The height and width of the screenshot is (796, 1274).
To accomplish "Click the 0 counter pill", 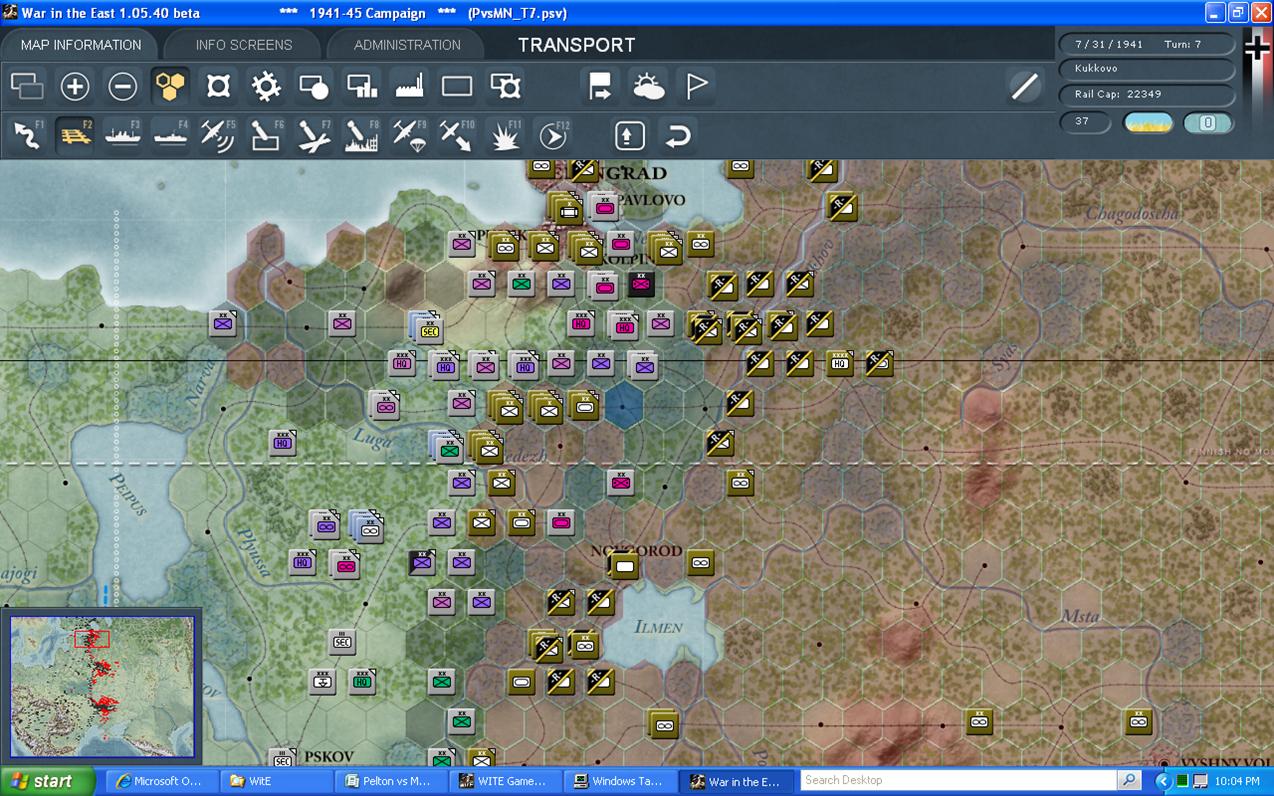I will (x=1208, y=123).
